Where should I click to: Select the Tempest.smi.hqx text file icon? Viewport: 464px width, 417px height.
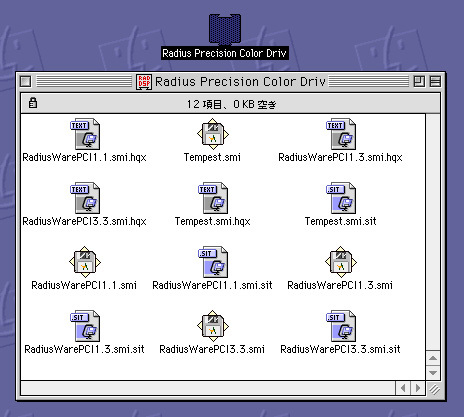click(213, 198)
